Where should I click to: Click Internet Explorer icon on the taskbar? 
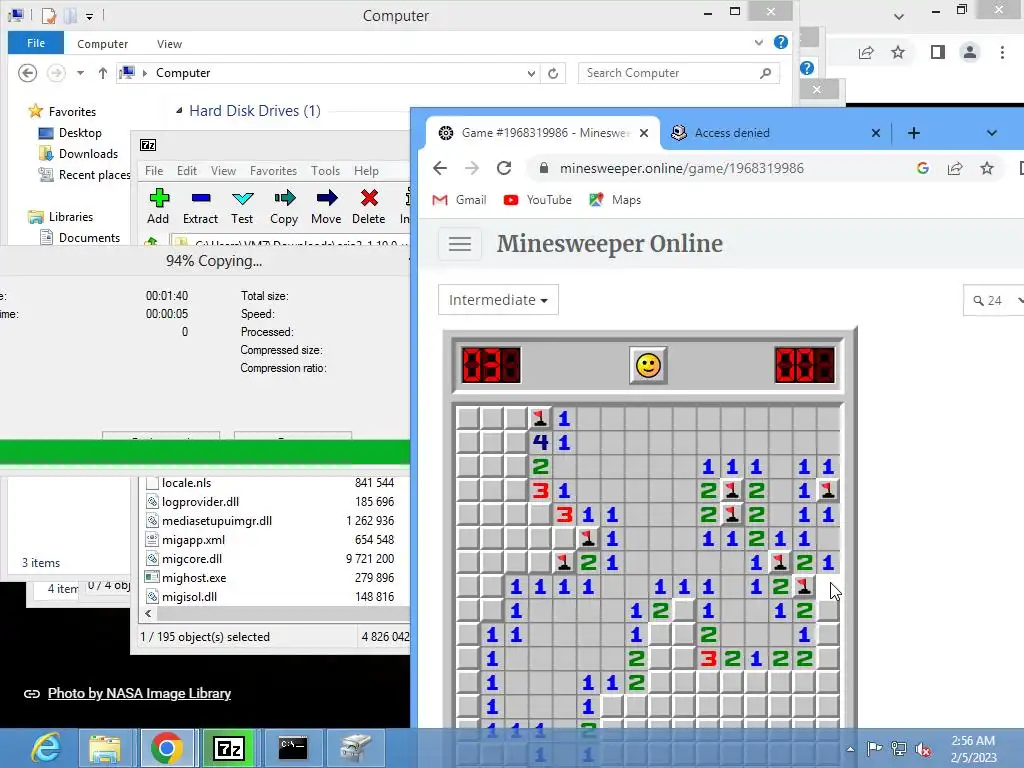tap(46, 748)
